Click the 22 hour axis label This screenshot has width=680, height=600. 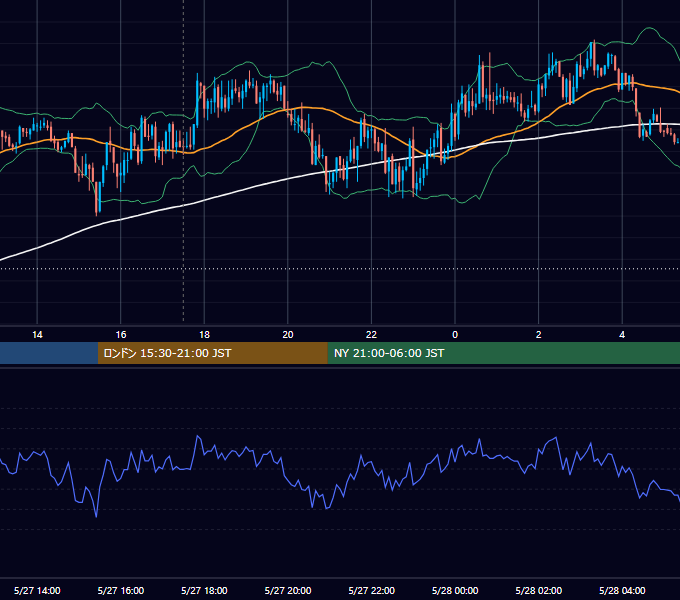click(x=371, y=335)
